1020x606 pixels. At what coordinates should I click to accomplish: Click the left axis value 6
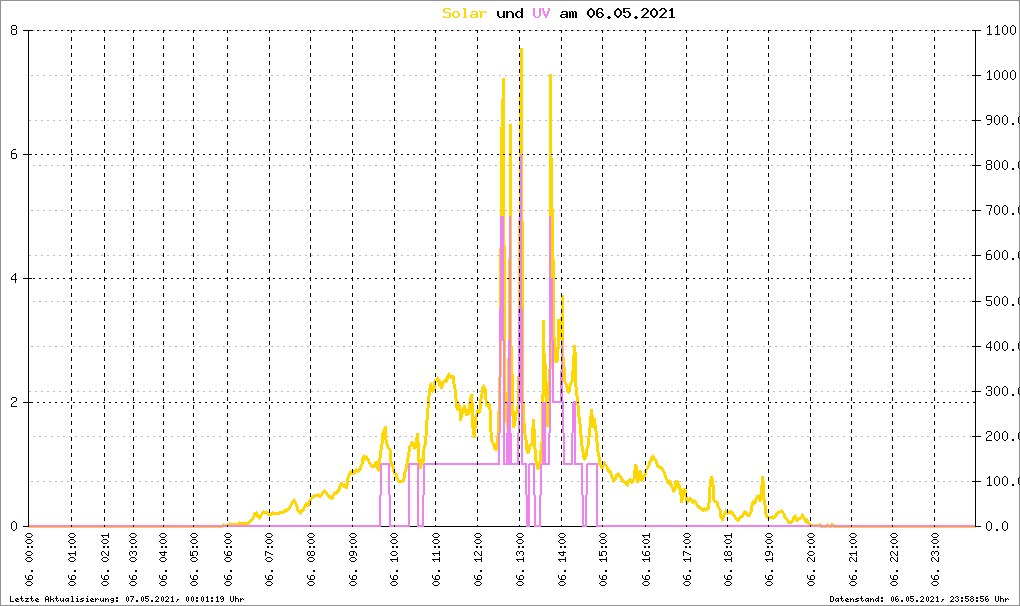pos(14,154)
